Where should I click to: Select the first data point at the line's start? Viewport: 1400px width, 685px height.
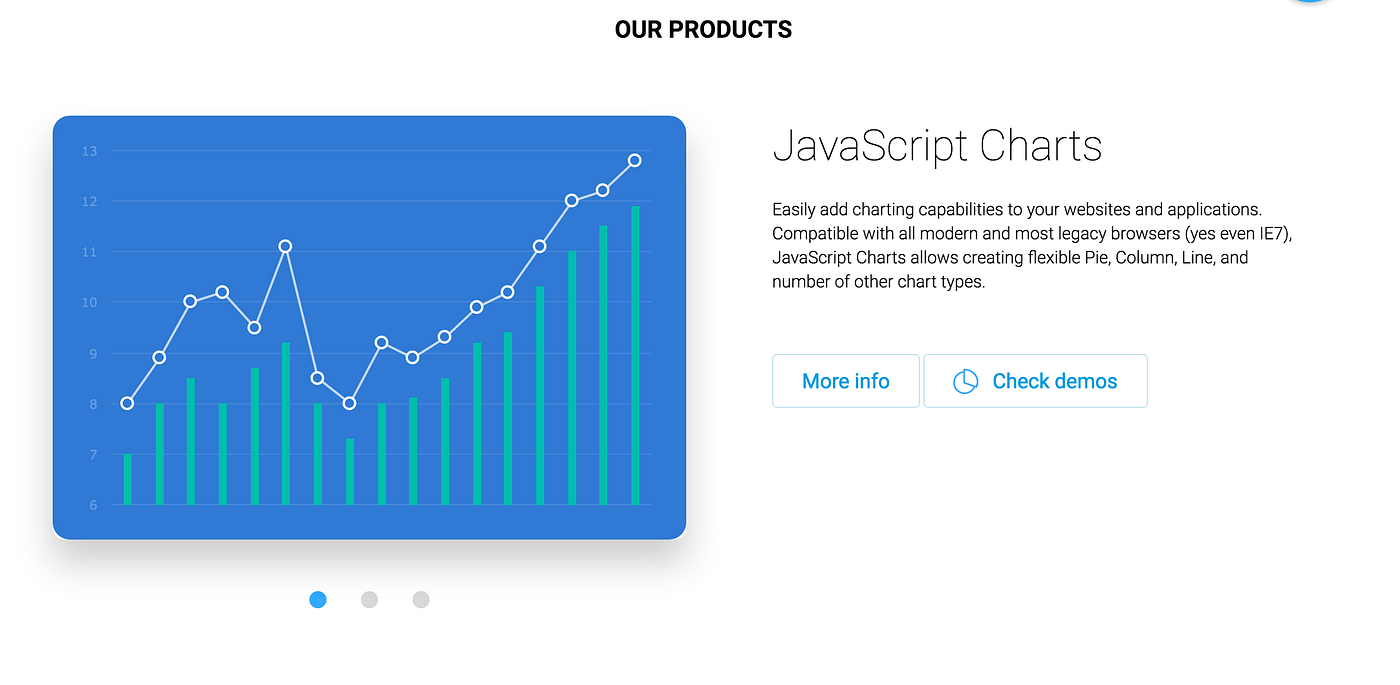pos(126,404)
